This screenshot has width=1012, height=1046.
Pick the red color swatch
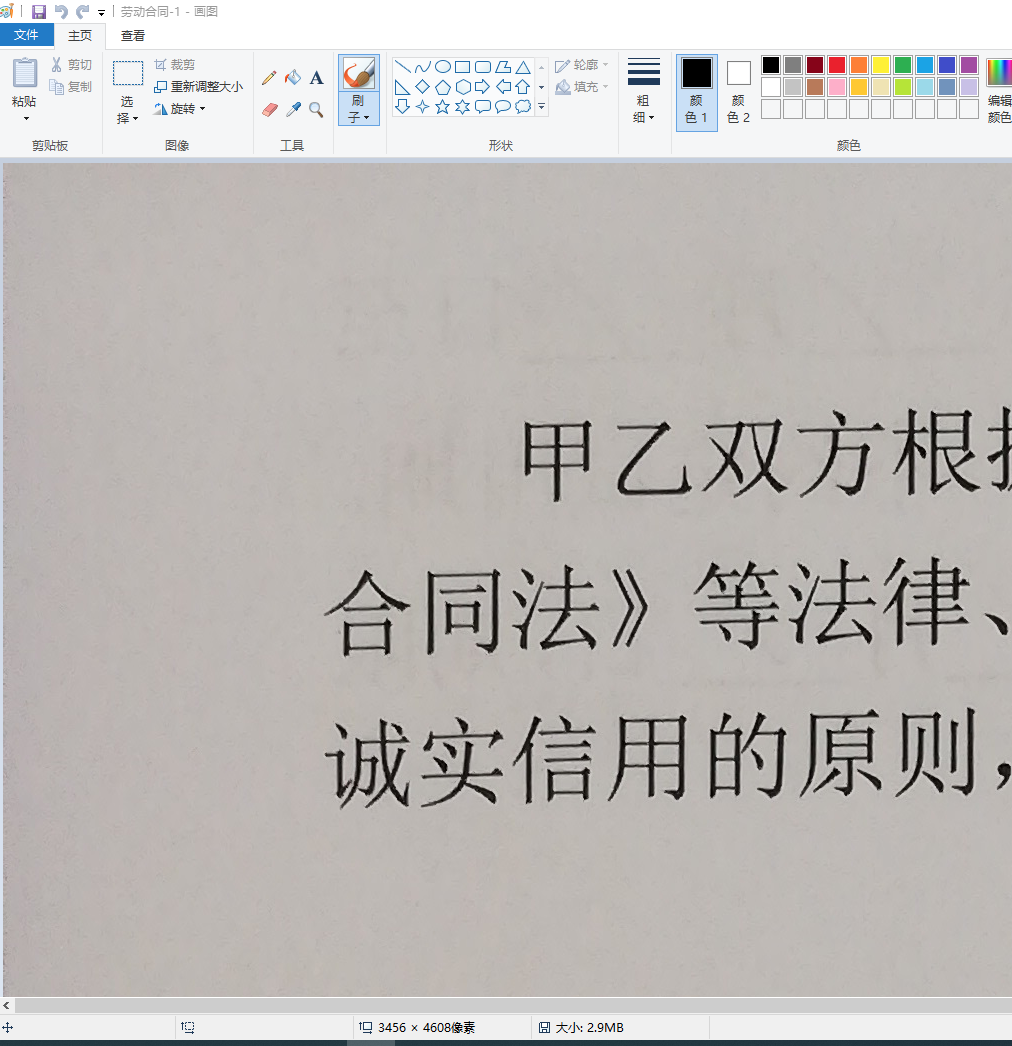point(837,65)
